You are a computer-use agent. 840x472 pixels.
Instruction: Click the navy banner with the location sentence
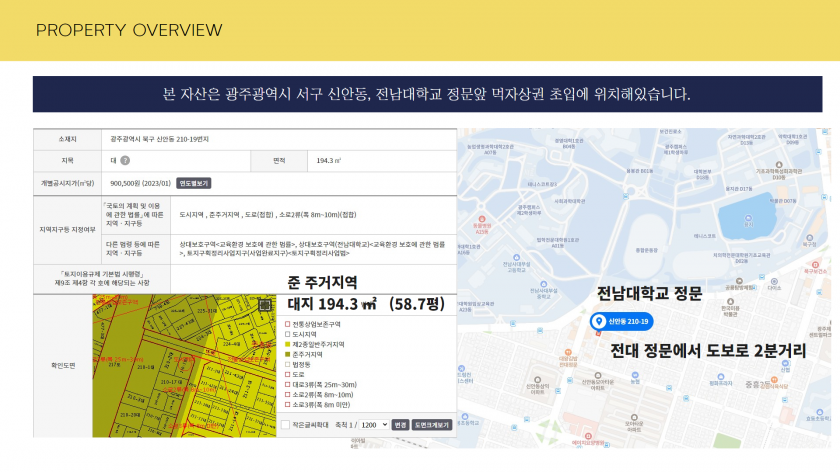[428, 94]
